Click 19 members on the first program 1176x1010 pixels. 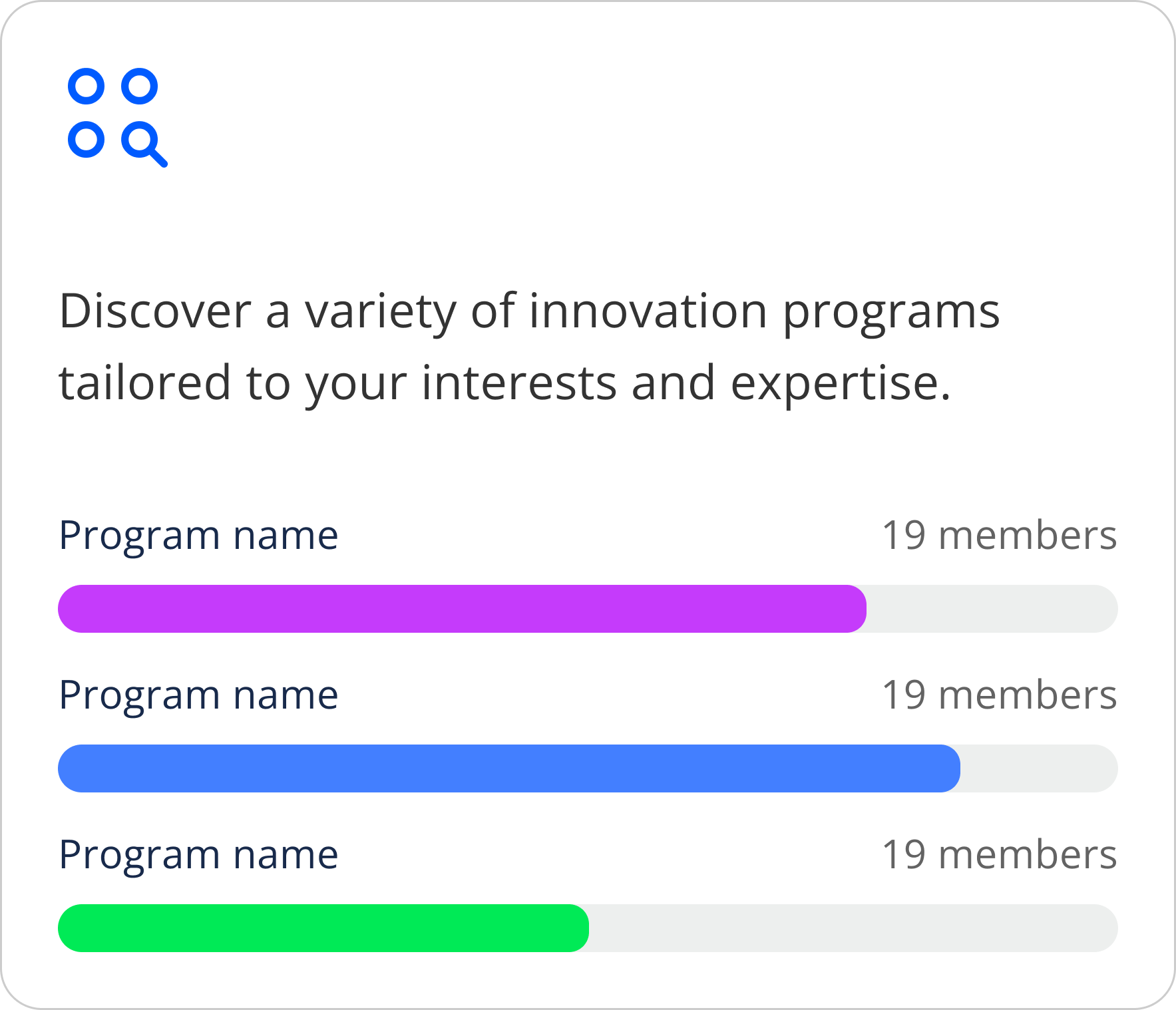tap(1000, 534)
